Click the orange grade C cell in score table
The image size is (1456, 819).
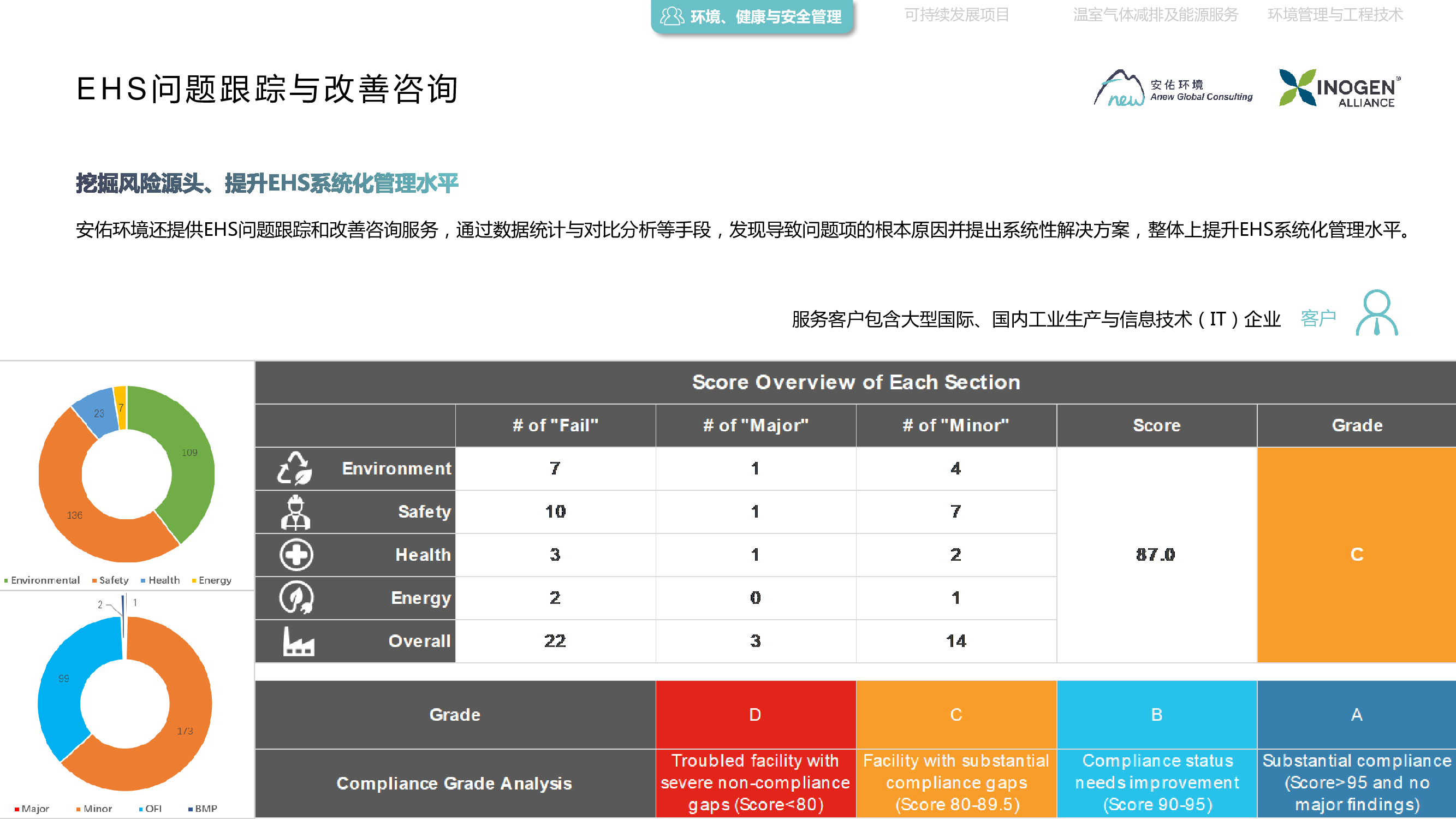pyautogui.click(x=1357, y=555)
